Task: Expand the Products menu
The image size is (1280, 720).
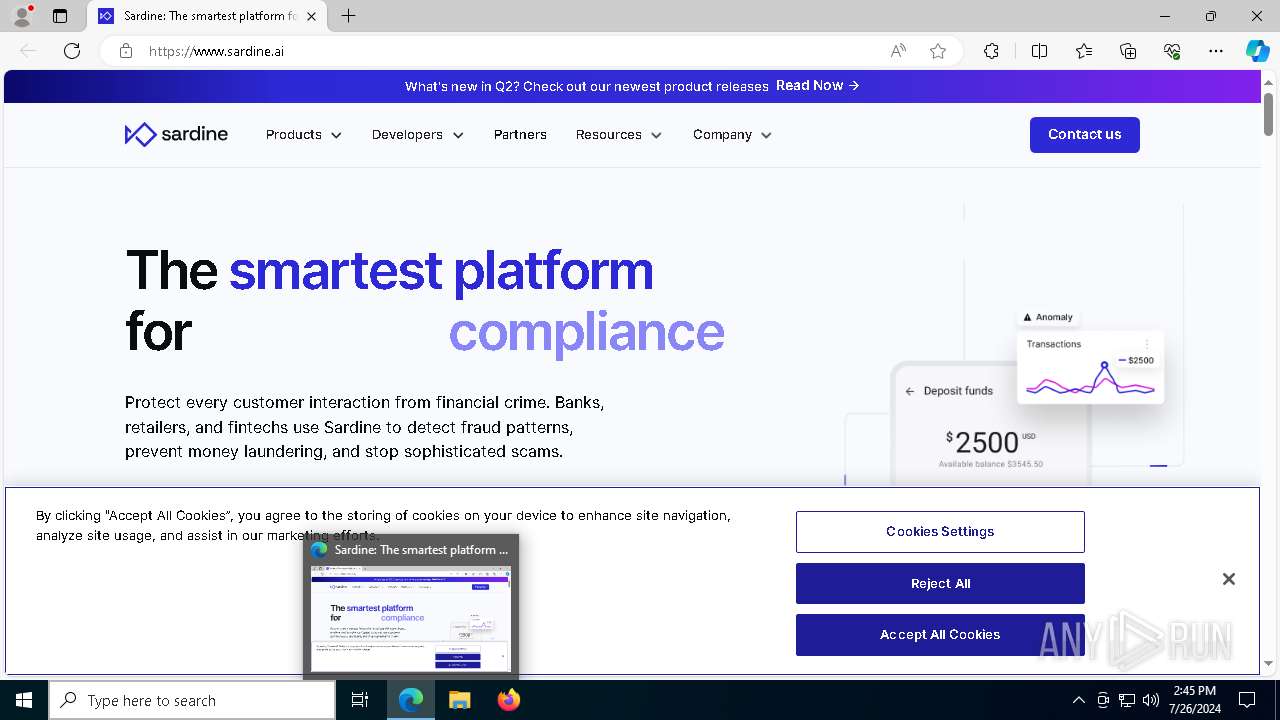Action: pyautogui.click(x=304, y=135)
